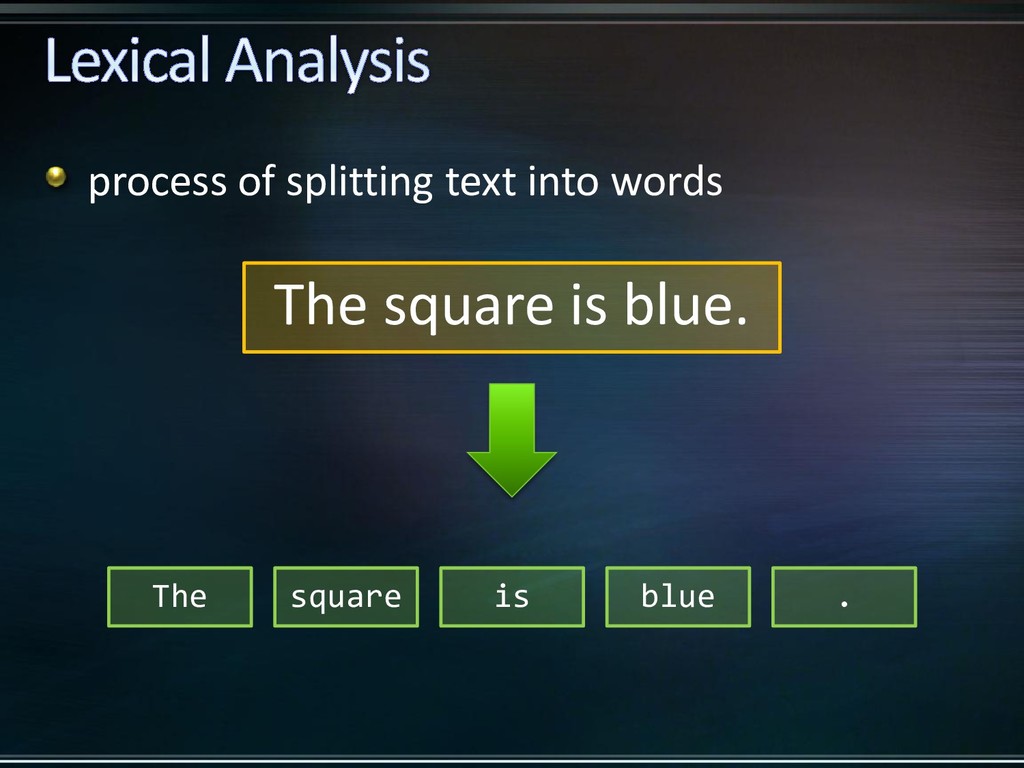Click "blue." inside the yellow sentence box
Screen dimensions: 1024x768
coord(686,304)
